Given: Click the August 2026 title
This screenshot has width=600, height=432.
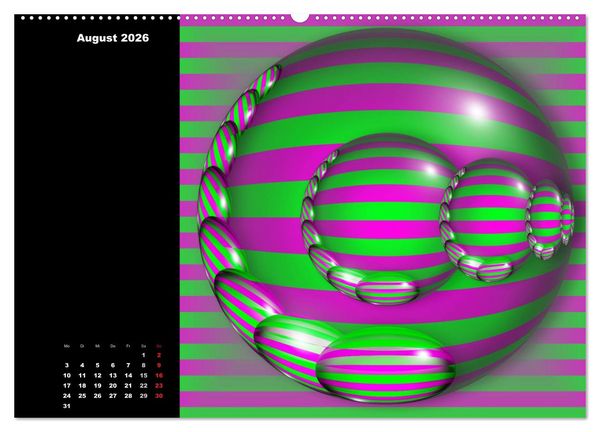Looking at the screenshot, I should pos(113,38).
